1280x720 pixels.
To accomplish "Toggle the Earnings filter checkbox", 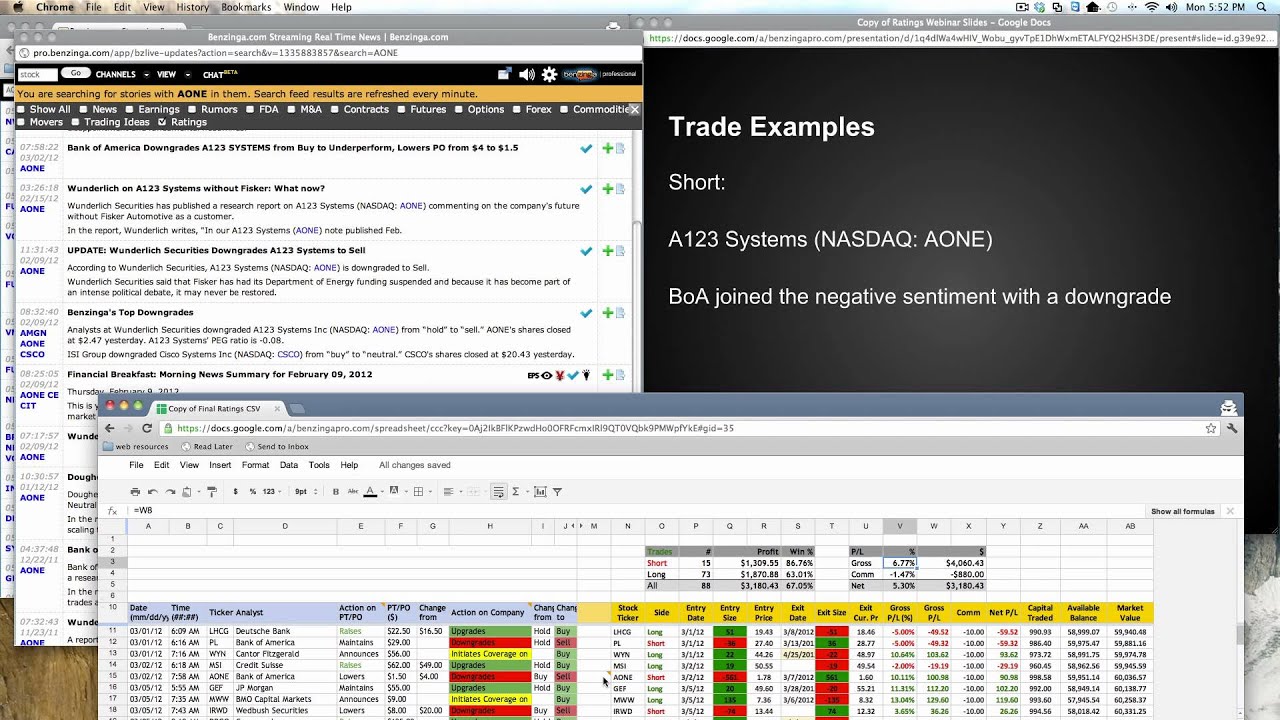I will click(x=129, y=110).
